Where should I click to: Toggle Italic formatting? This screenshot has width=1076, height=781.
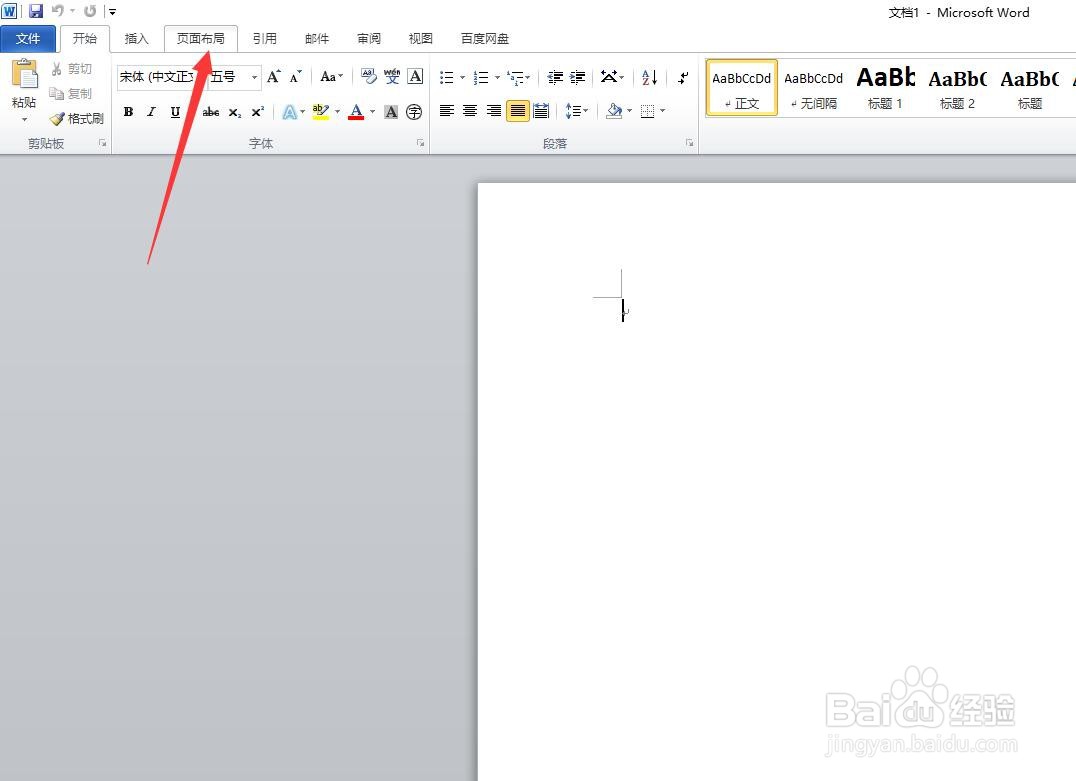152,112
